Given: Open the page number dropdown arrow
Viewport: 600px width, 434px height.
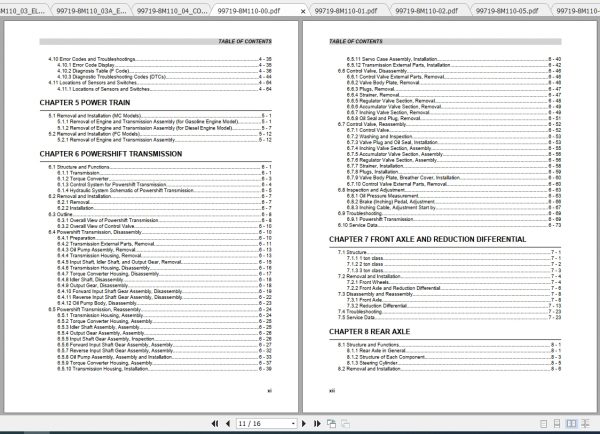Looking at the screenshot, I should click(293, 424).
